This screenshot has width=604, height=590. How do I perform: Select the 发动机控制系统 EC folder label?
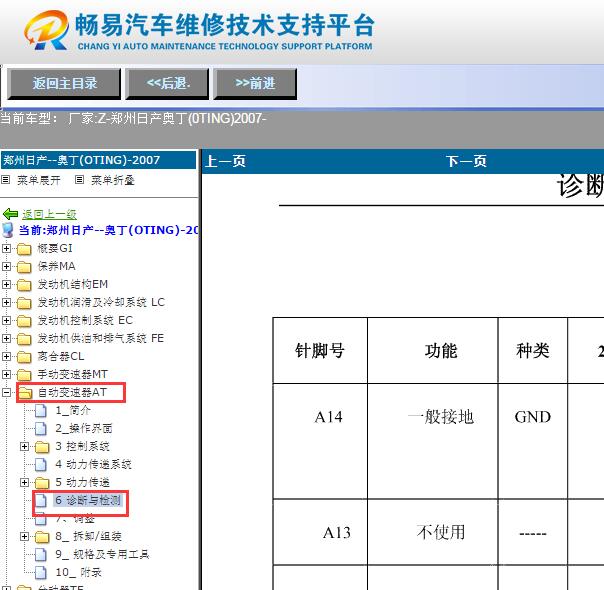pyautogui.click(x=85, y=320)
